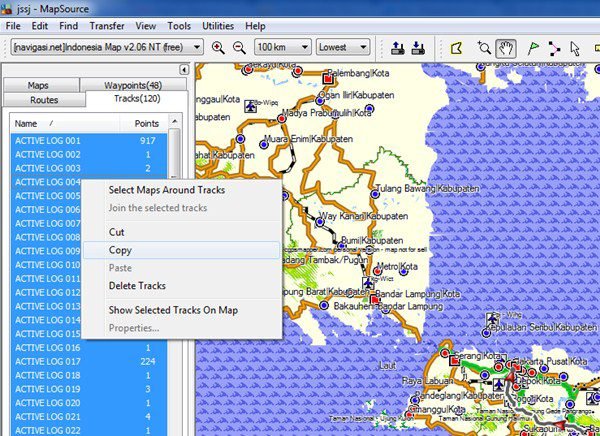Collapse the left data panel arrow
Image resolution: width=600 pixels, height=436 pixels.
tap(184, 69)
